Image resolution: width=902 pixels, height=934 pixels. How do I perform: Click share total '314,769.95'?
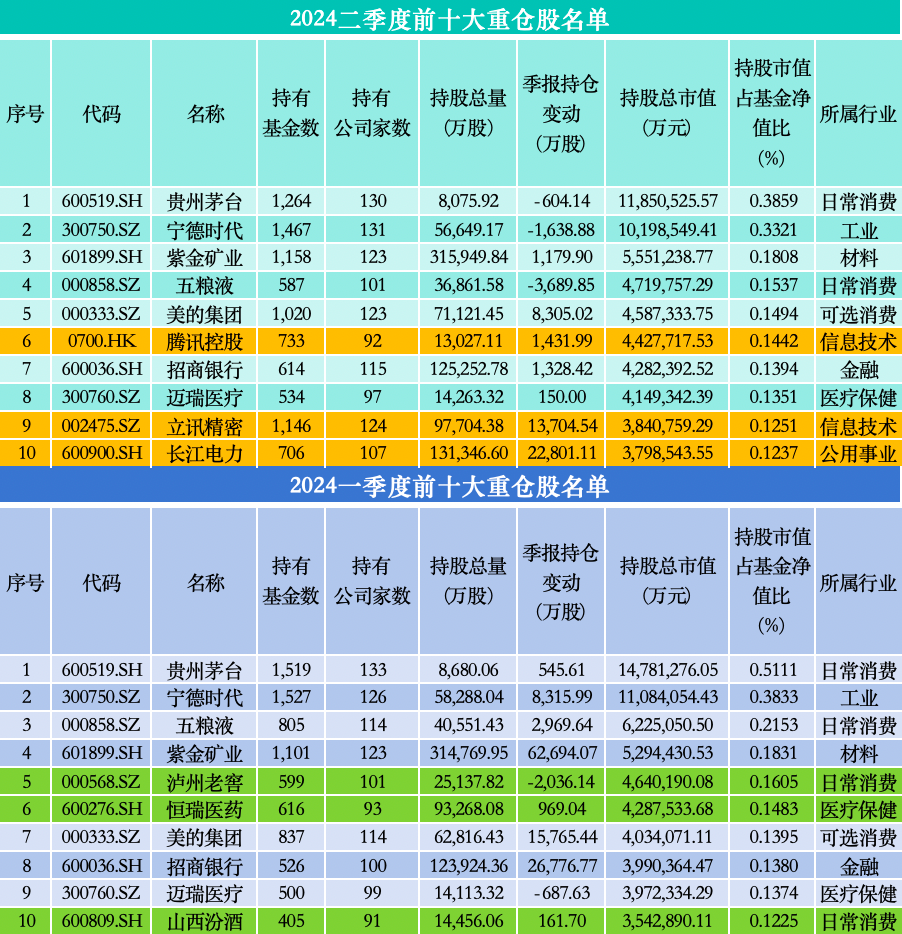click(x=469, y=754)
